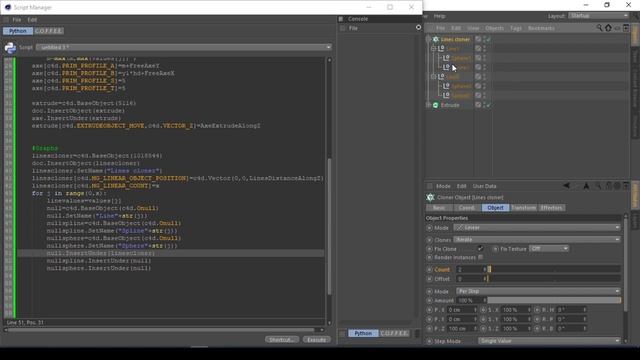Click the eye icon in Object Manager toolbar
Viewport: 640px width, 360px height.
[x=617, y=28]
